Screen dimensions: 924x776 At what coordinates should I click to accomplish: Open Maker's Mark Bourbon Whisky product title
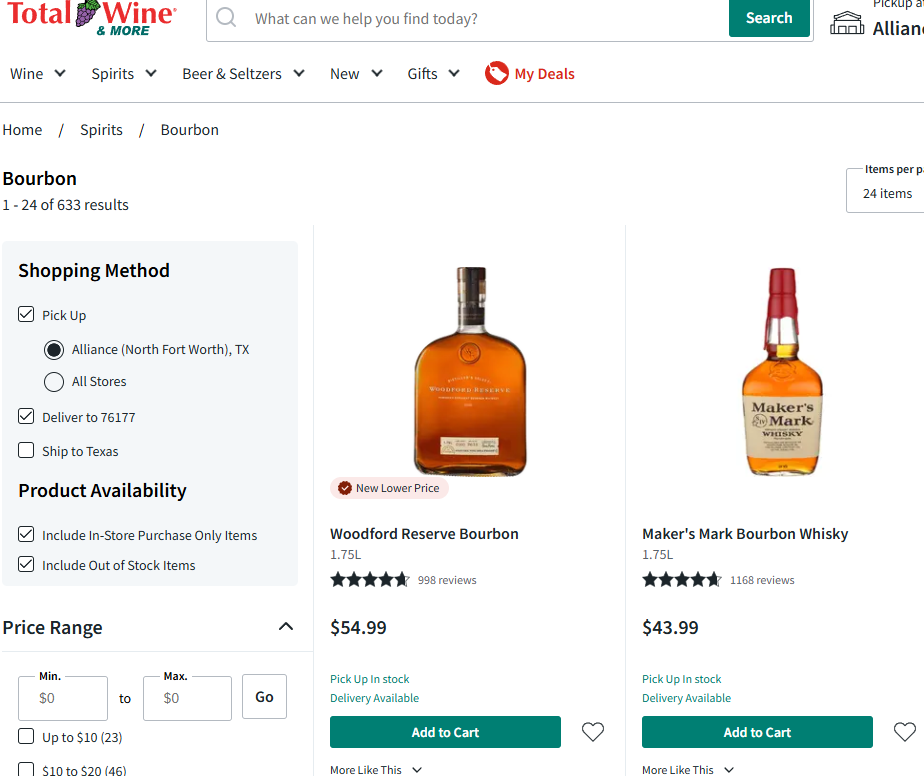745,534
